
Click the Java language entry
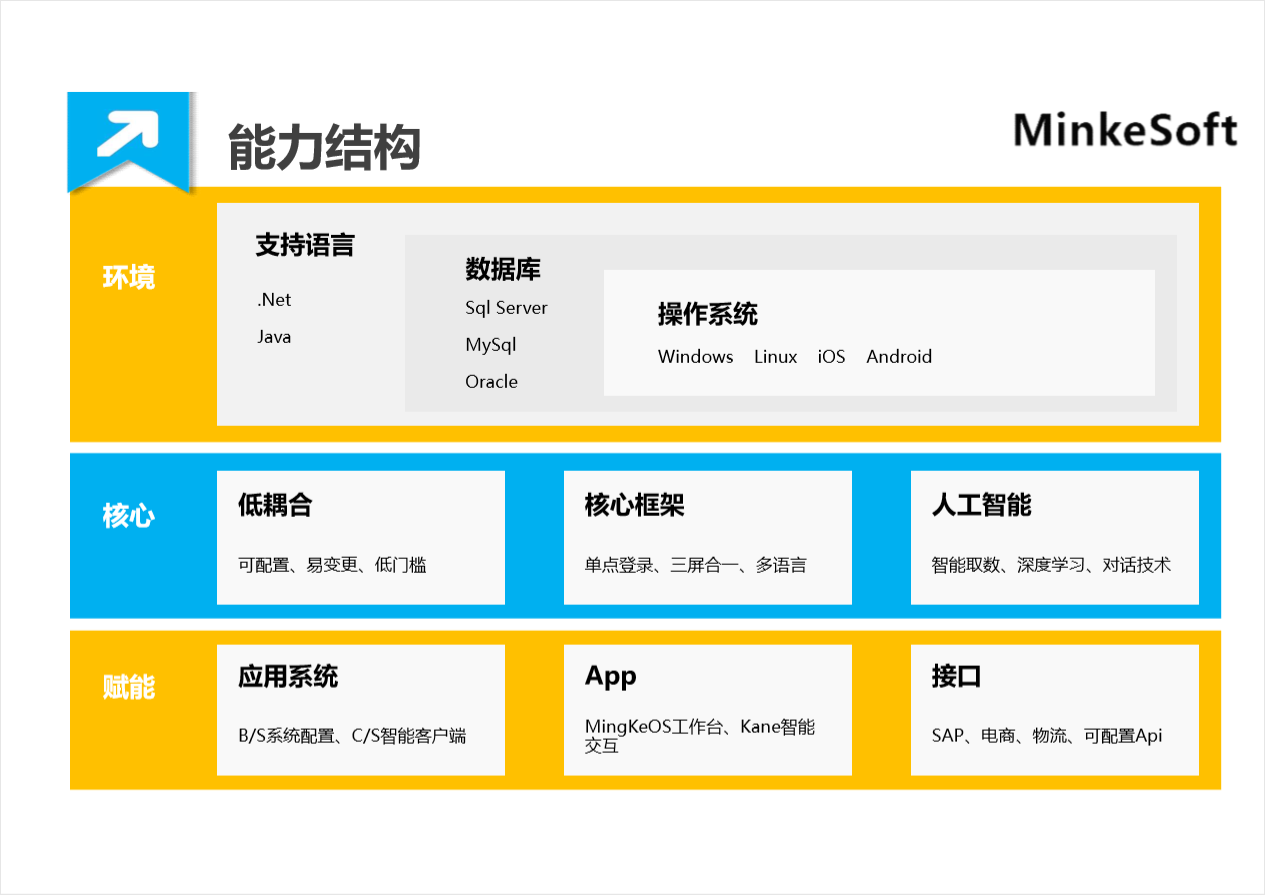click(274, 337)
